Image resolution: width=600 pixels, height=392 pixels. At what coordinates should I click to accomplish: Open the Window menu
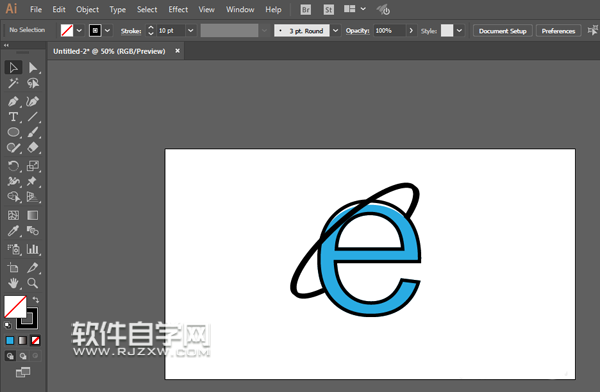tap(240, 10)
